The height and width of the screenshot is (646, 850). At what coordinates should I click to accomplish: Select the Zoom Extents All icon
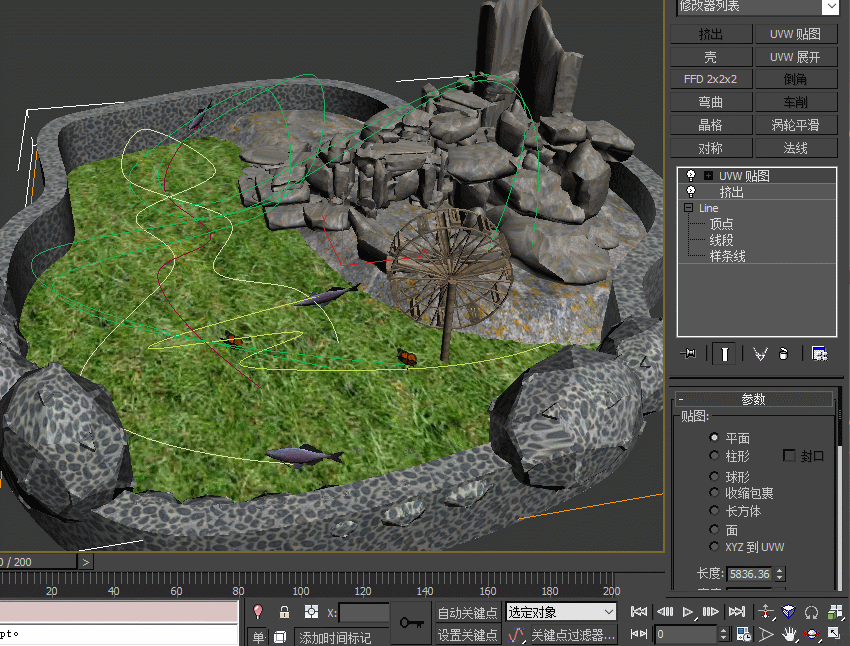[x=835, y=611]
